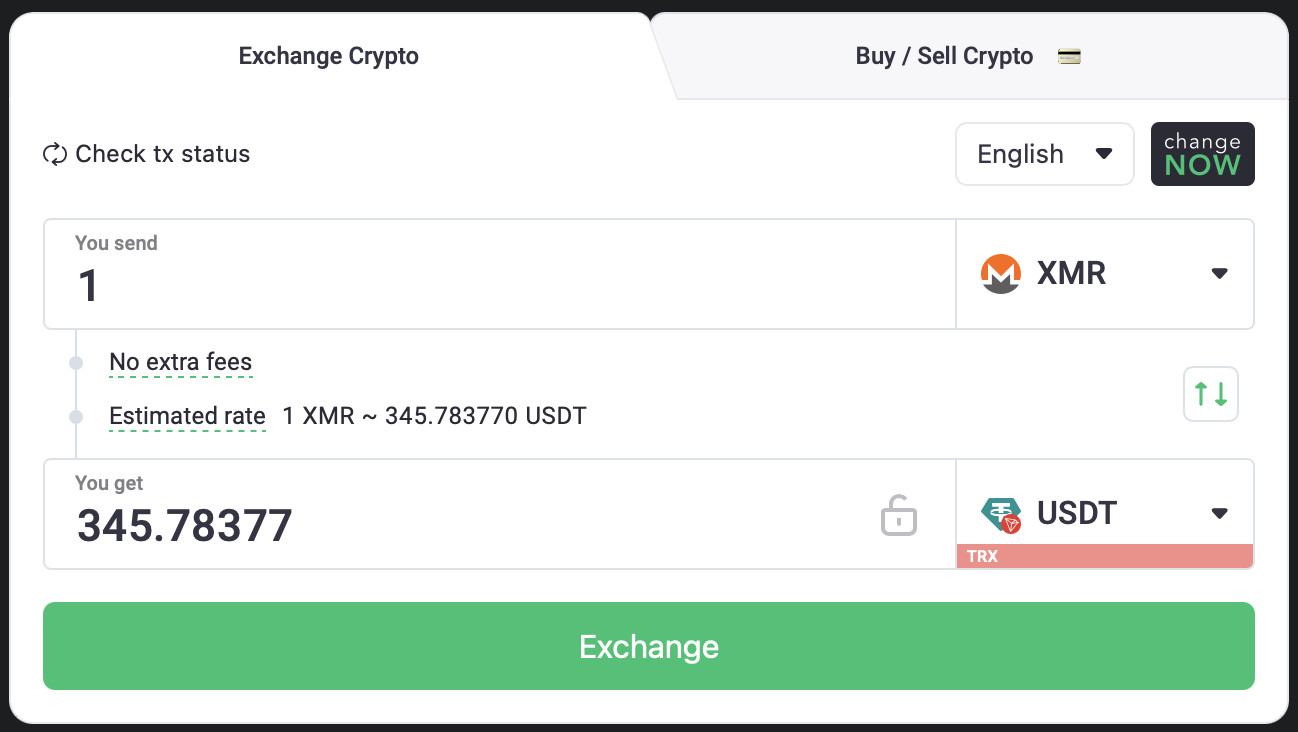Open the English language dropdown

[x=1044, y=154]
